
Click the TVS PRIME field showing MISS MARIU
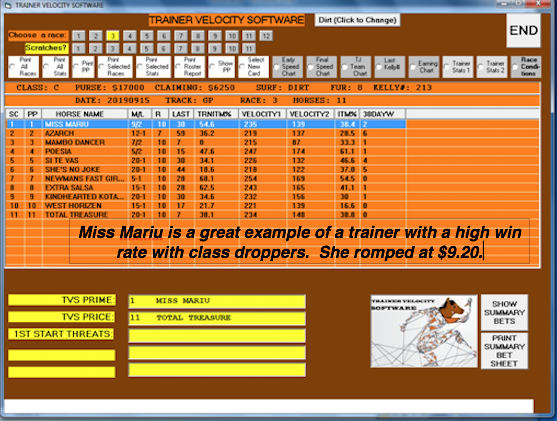[x=217, y=301]
